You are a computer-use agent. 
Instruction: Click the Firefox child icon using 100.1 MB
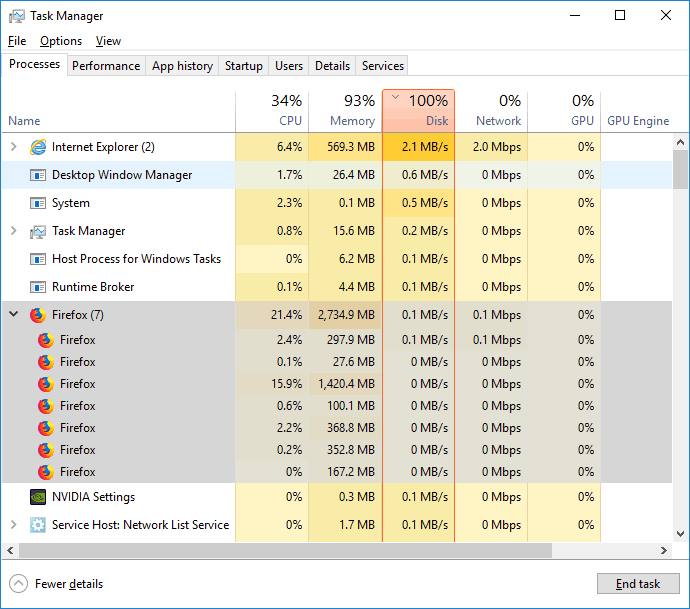coord(46,406)
